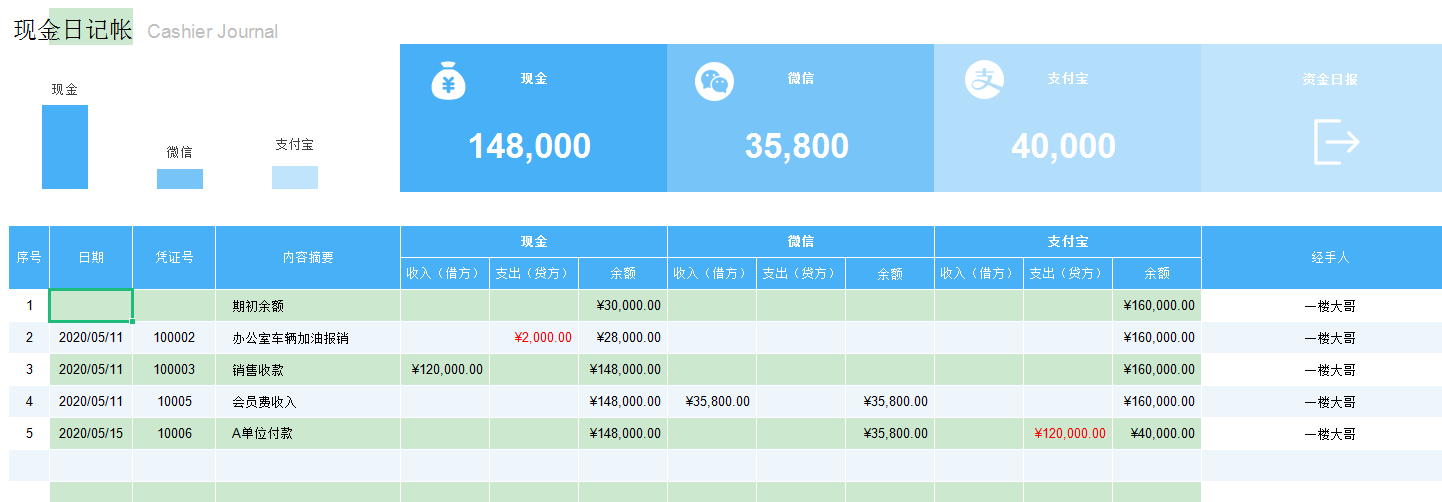Image resolution: width=1442 pixels, height=502 pixels.
Task: Select the tall 现金 bar in chart
Action: click(x=65, y=147)
